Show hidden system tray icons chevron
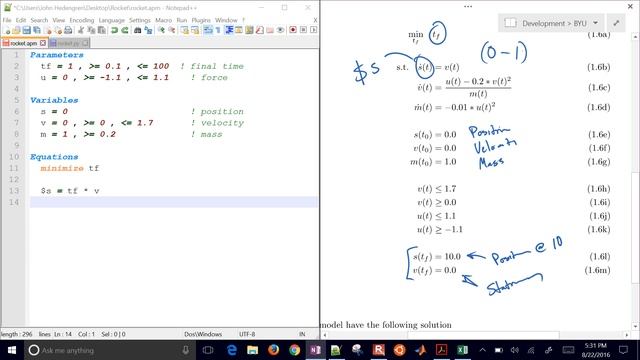The image size is (640, 360). (x=482, y=350)
